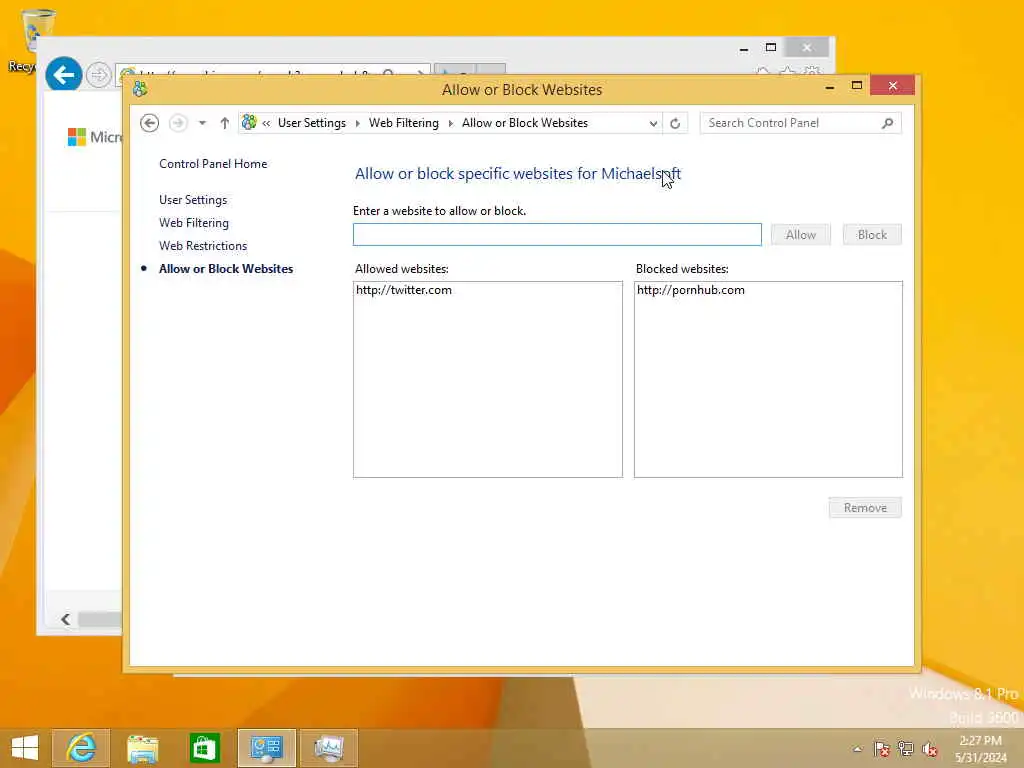
Task: Minimize the Allow or Block Websites window
Action: [x=829, y=86]
